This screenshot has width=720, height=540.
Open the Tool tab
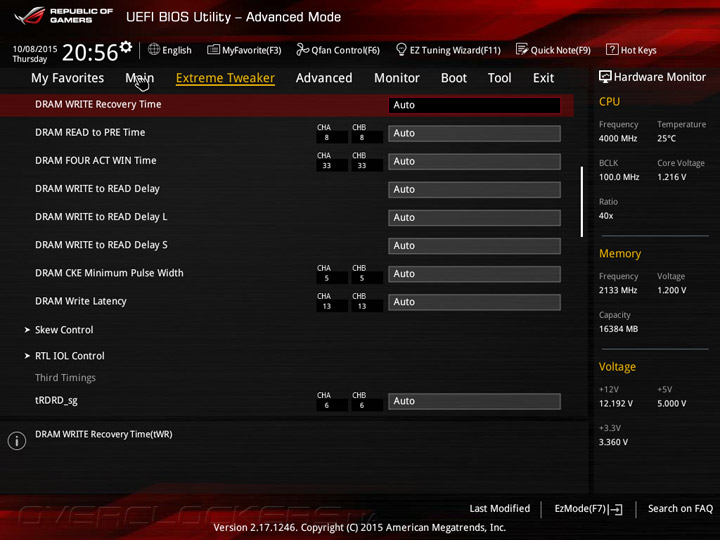click(500, 78)
